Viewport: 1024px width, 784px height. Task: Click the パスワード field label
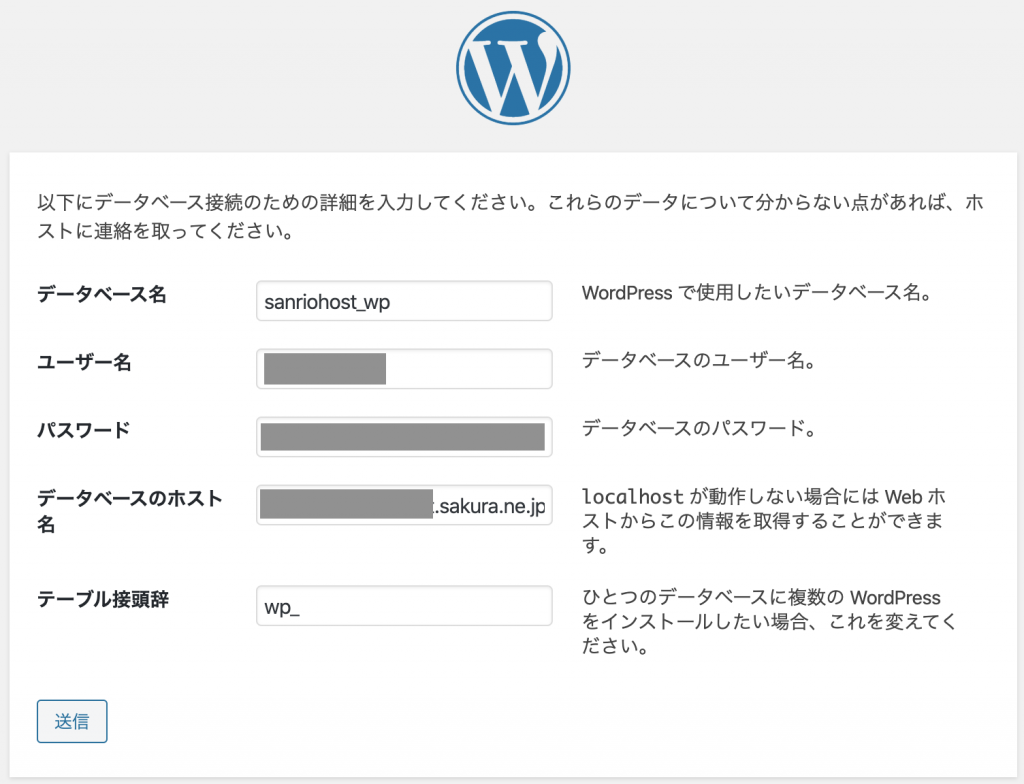coord(84,431)
